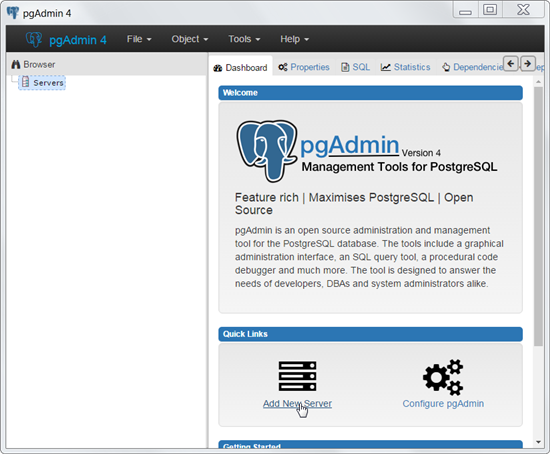Click the vertical scrollbar thumb on dashboard

538,216
